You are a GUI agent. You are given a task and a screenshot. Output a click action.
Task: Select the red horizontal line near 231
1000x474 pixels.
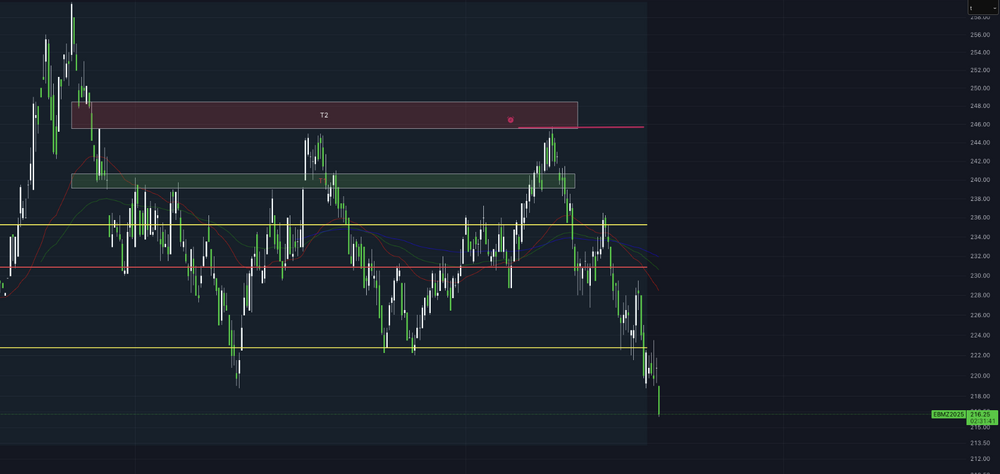(x=323, y=267)
